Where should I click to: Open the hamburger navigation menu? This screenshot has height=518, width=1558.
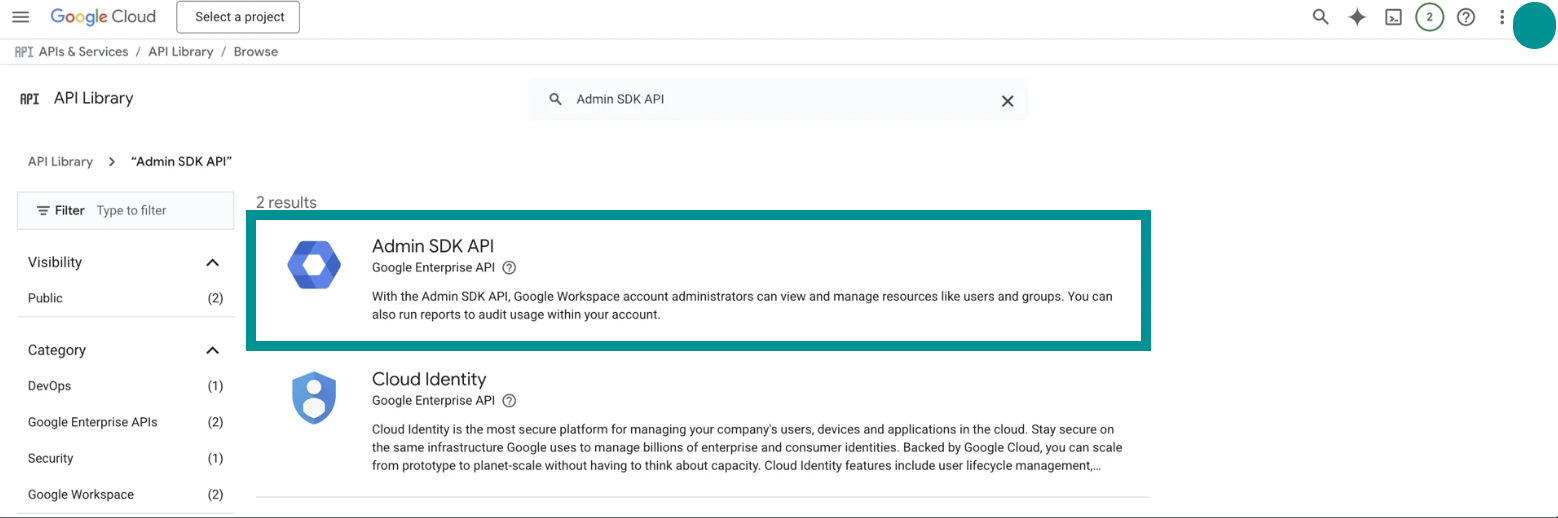20,17
